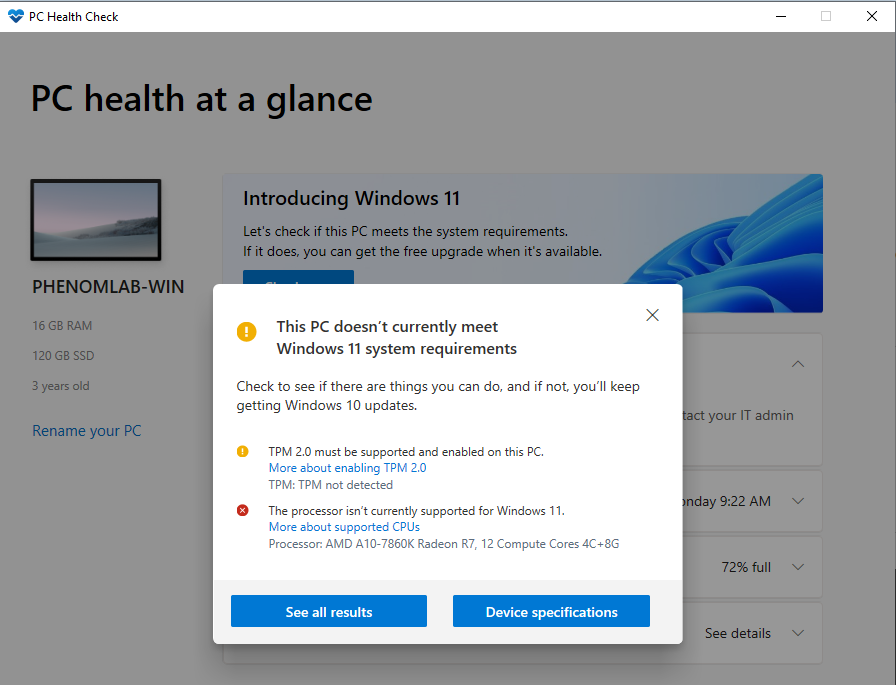Expand the 72% full storage section
This screenshot has height=685, width=896.
tap(798, 567)
